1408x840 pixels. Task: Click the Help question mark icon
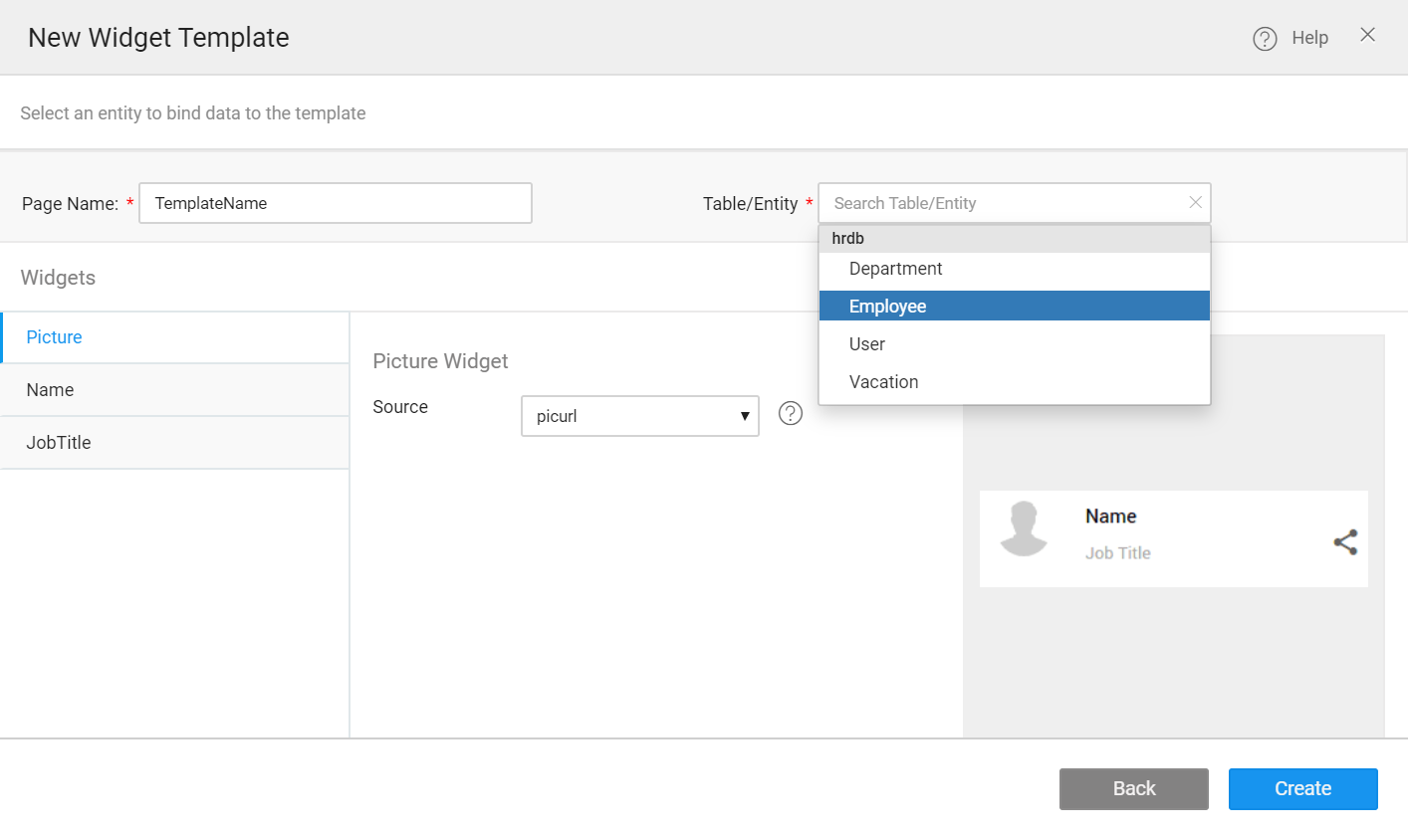[1265, 39]
